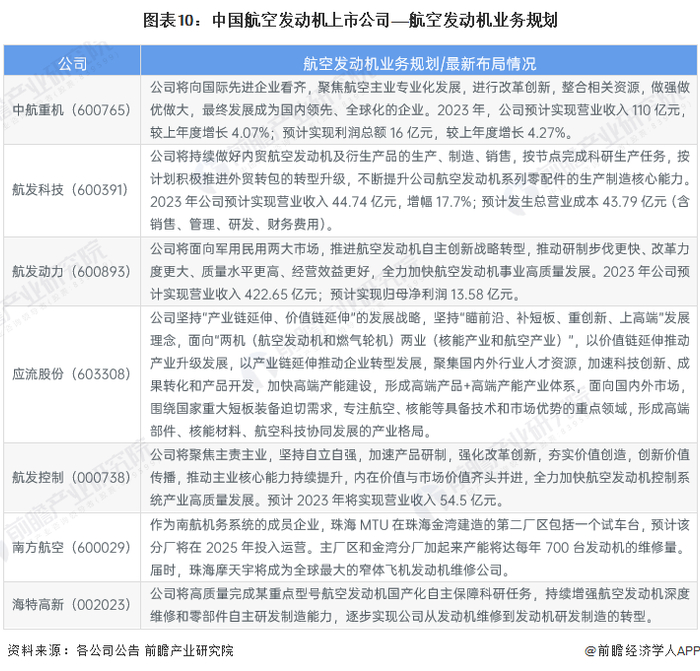Click 航发控制 plan text mentioning 54.5 亿元
700x671 pixels.
tap(420, 477)
